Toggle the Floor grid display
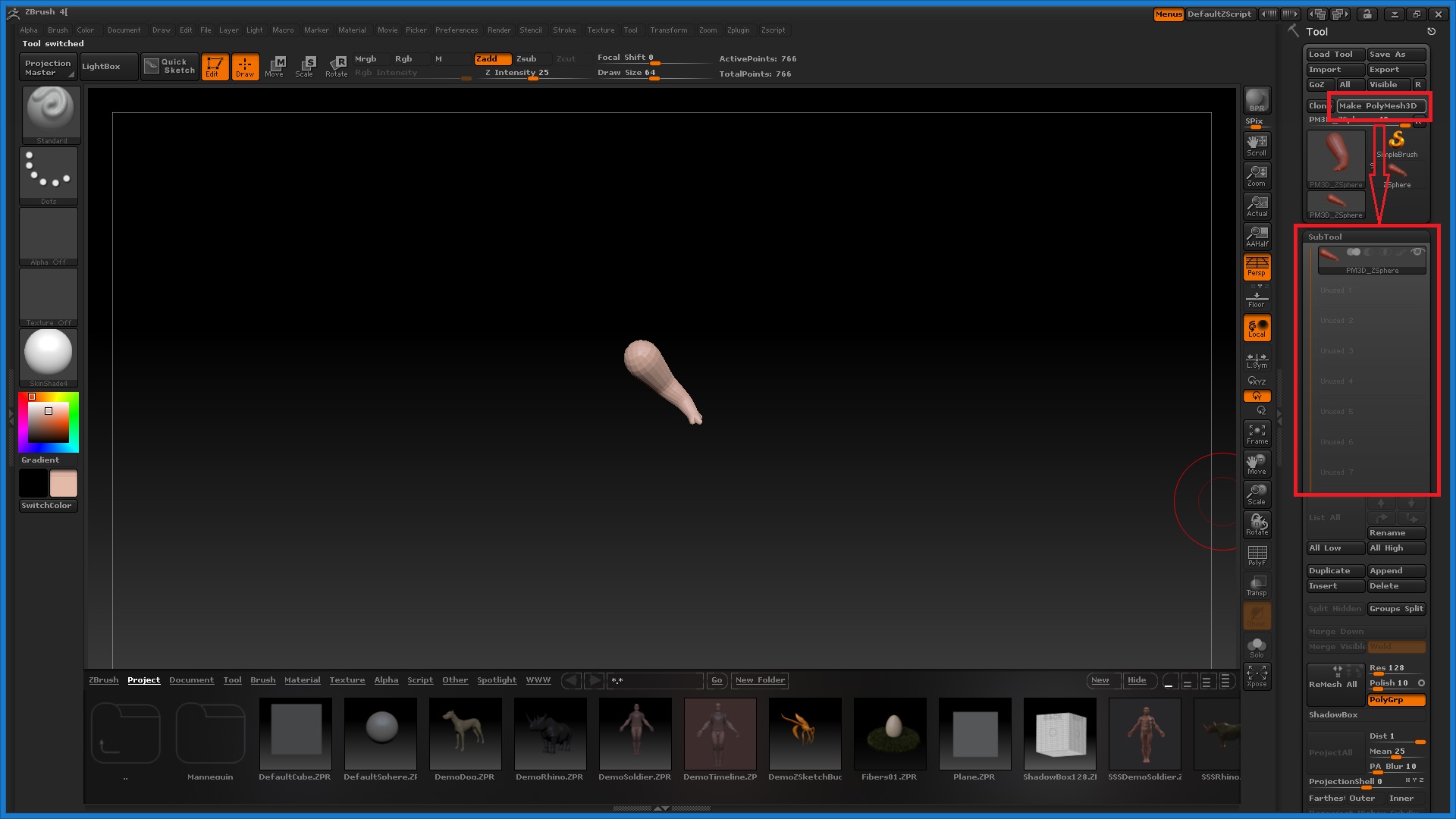Screen dimensions: 1456x819 click(x=1257, y=298)
